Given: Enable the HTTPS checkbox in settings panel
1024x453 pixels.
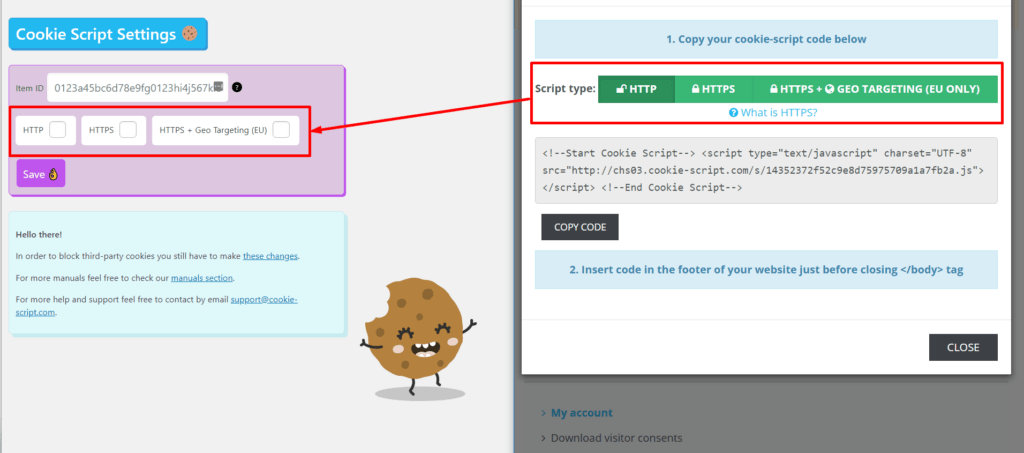Looking at the screenshot, I should [x=128, y=129].
